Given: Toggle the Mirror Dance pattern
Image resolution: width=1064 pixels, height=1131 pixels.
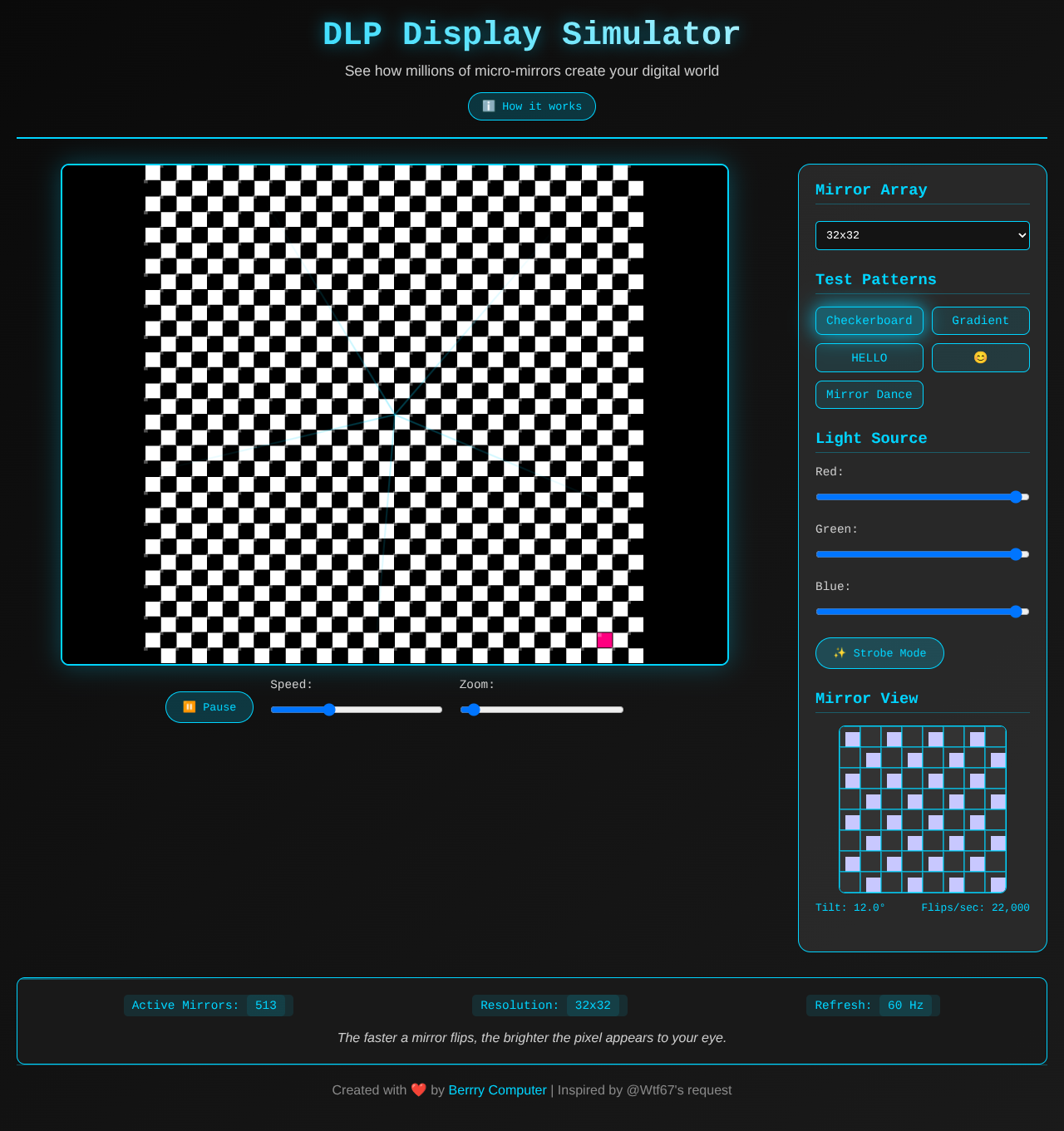Looking at the screenshot, I should [x=869, y=394].
